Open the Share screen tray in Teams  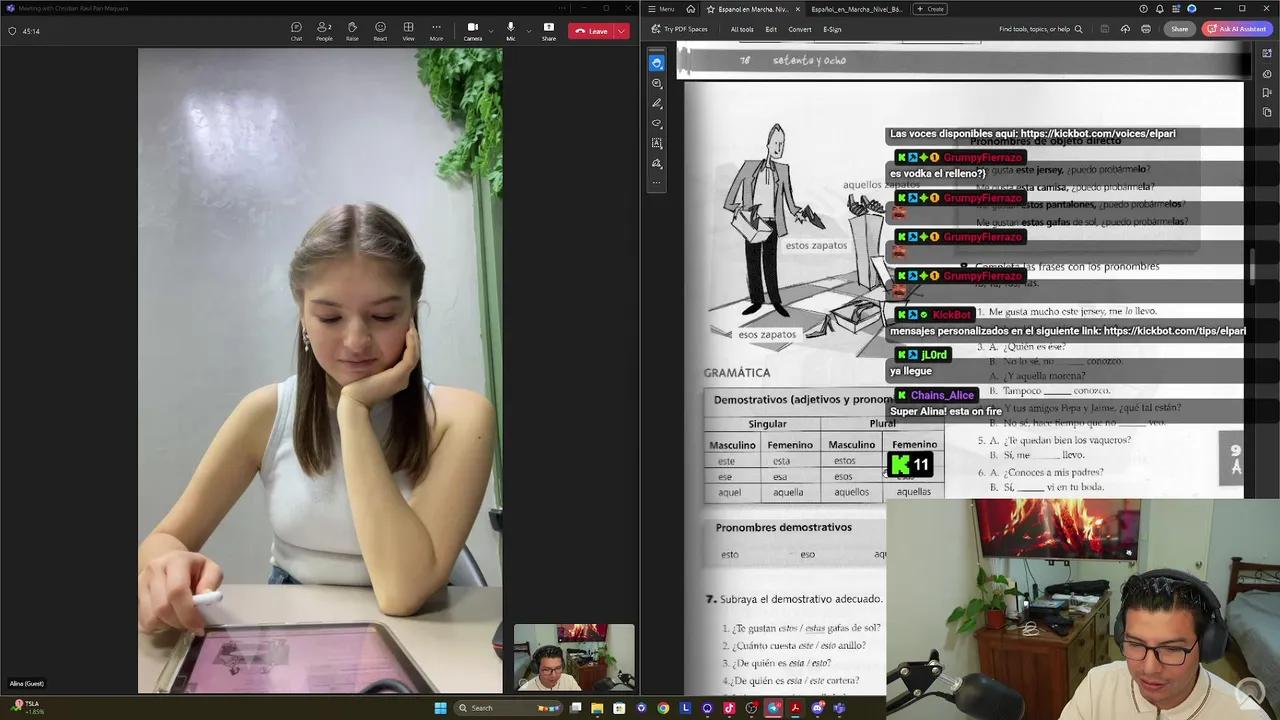coord(549,31)
